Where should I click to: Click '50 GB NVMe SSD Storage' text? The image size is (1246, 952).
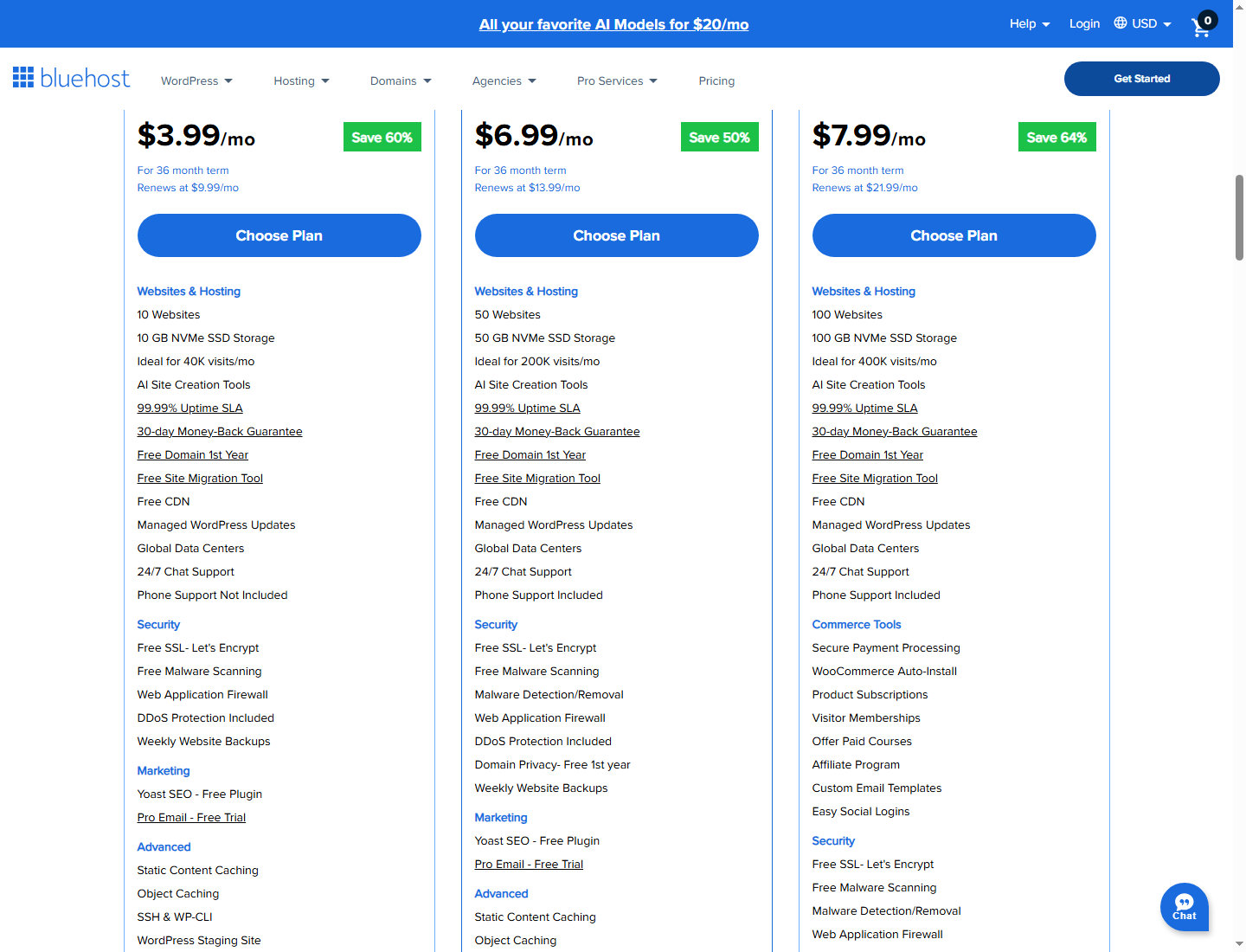pos(545,338)
